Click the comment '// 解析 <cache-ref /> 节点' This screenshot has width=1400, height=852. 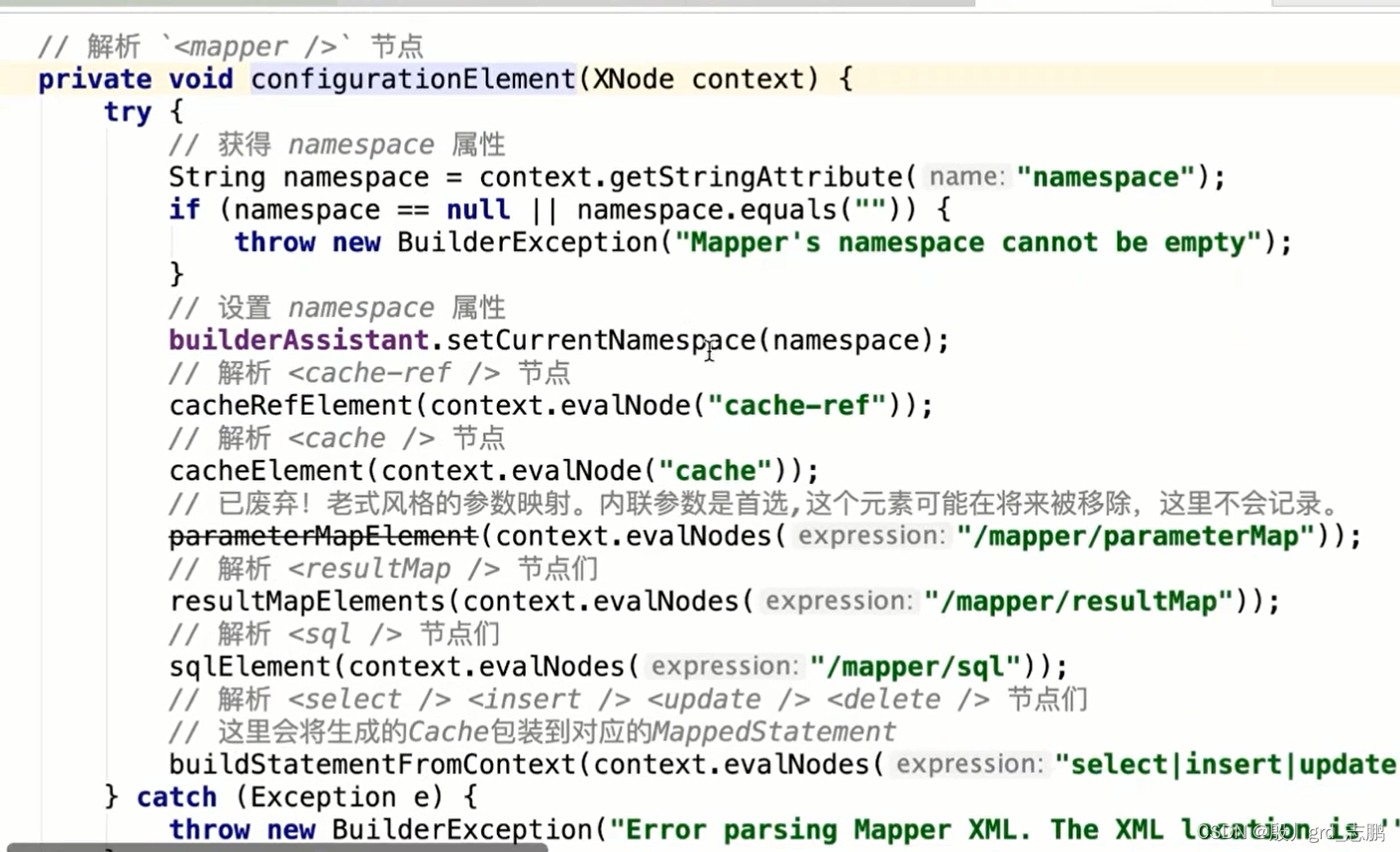click(369, 373)
